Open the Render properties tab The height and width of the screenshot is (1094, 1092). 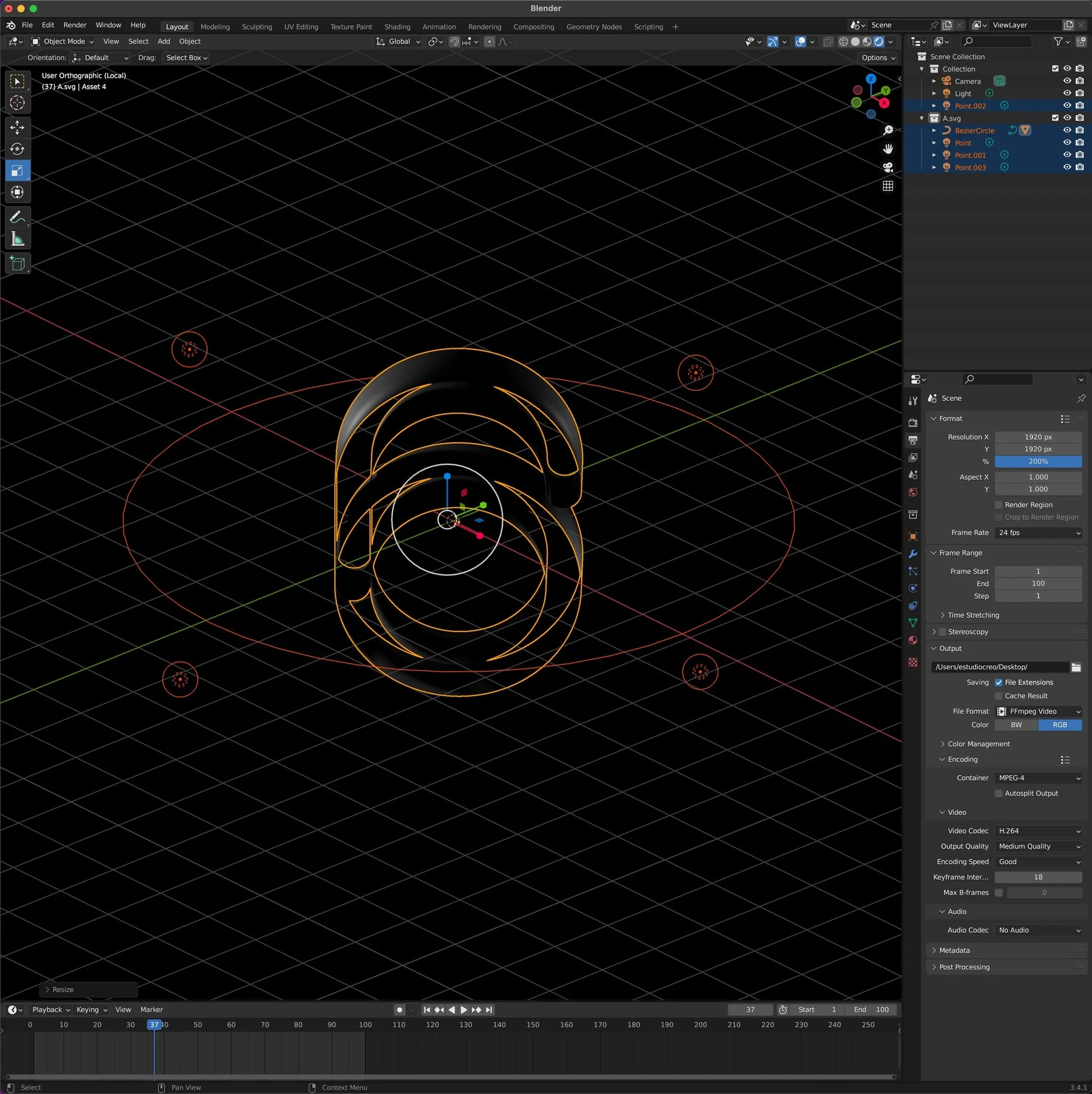click(913, 422)
